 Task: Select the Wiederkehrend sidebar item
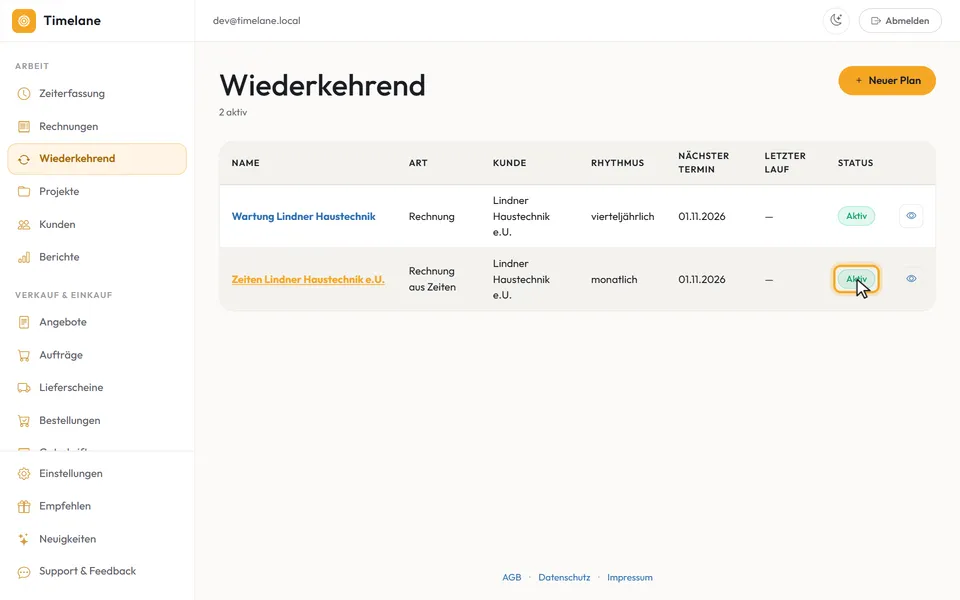click(97, 159)
